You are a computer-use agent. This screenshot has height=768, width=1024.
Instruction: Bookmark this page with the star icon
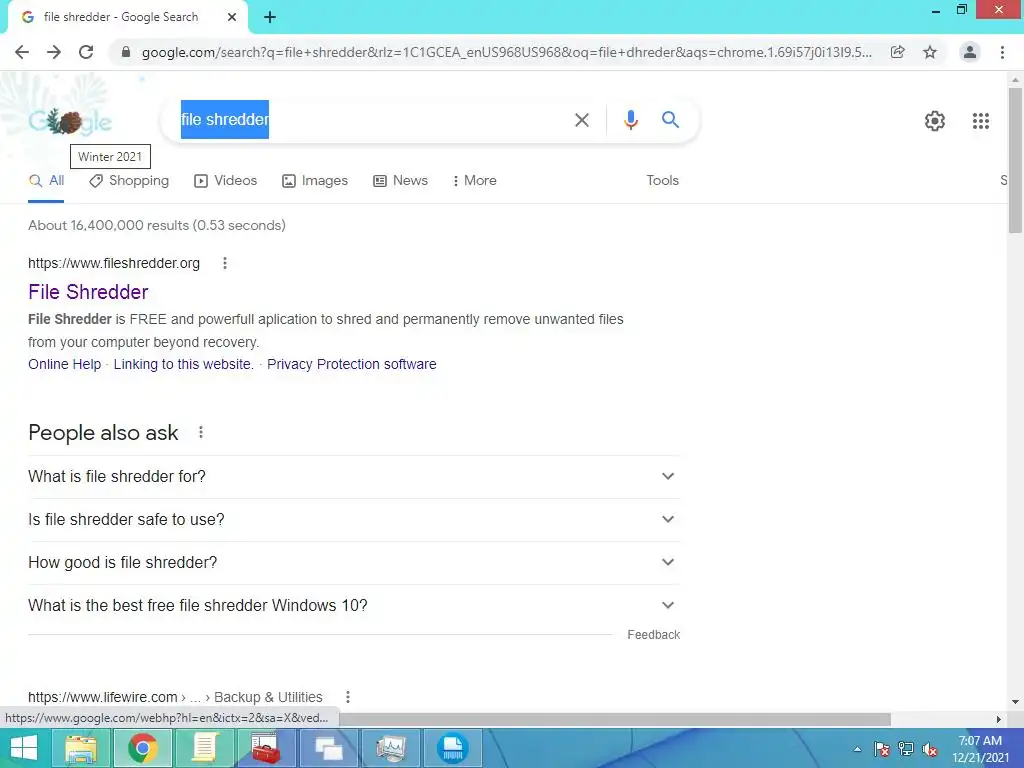coord(930,52)
